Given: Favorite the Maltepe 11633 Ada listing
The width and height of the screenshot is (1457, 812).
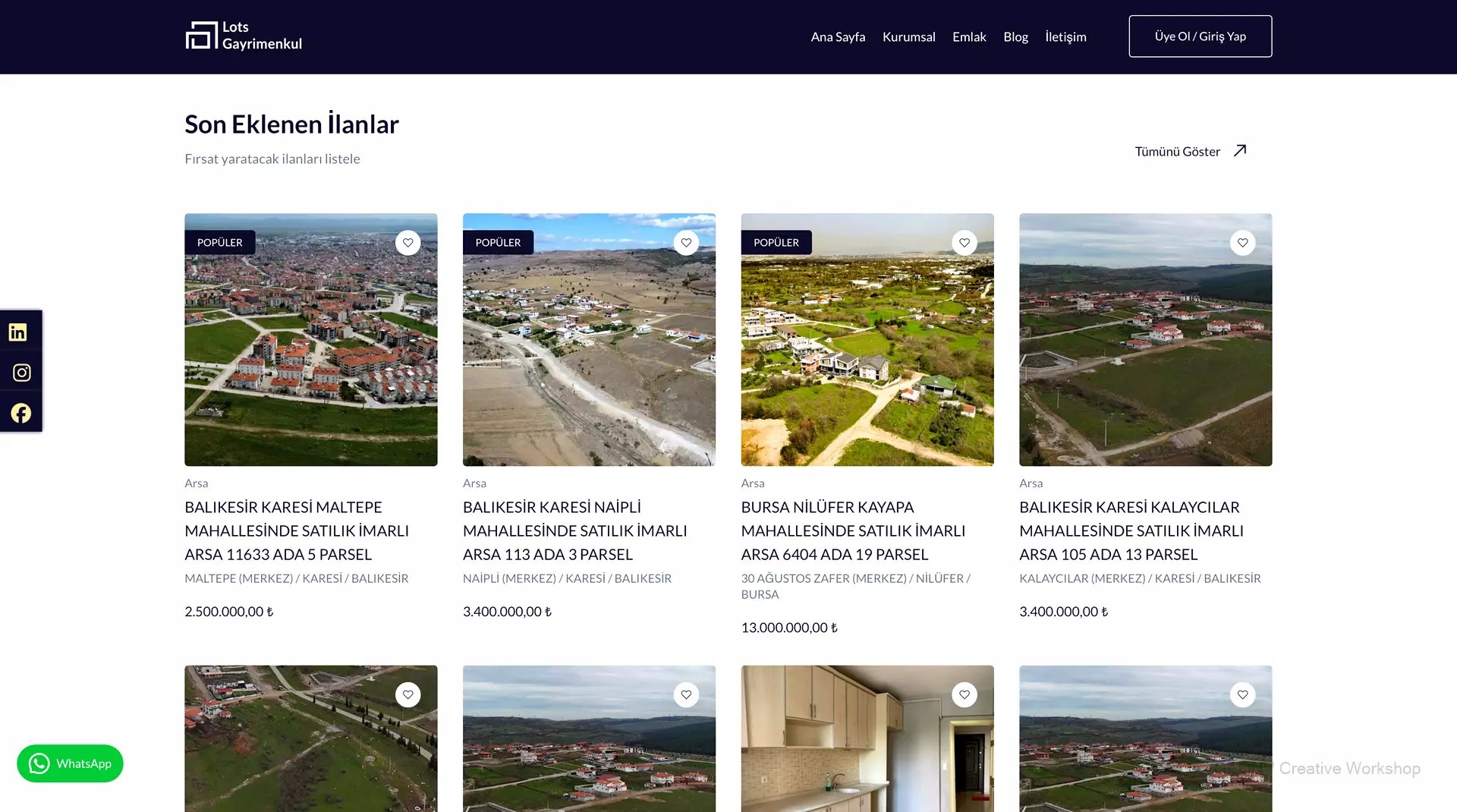Looking at the screenshot, I should 408,243.
